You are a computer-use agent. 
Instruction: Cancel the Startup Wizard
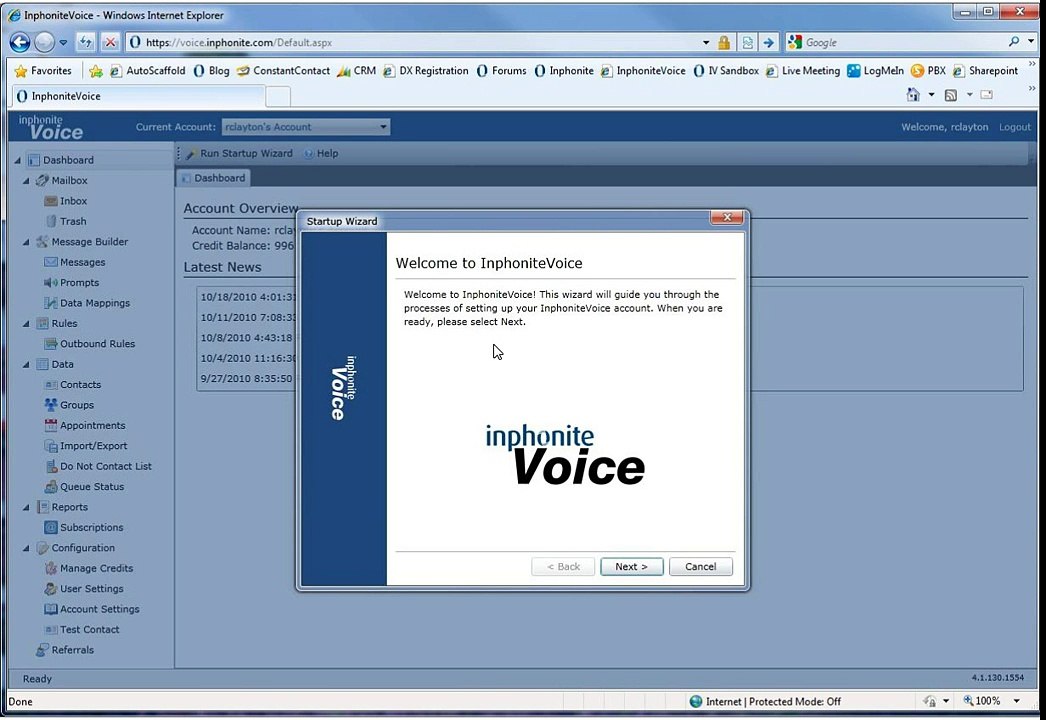pyautogui.click(x=700, y=567)
